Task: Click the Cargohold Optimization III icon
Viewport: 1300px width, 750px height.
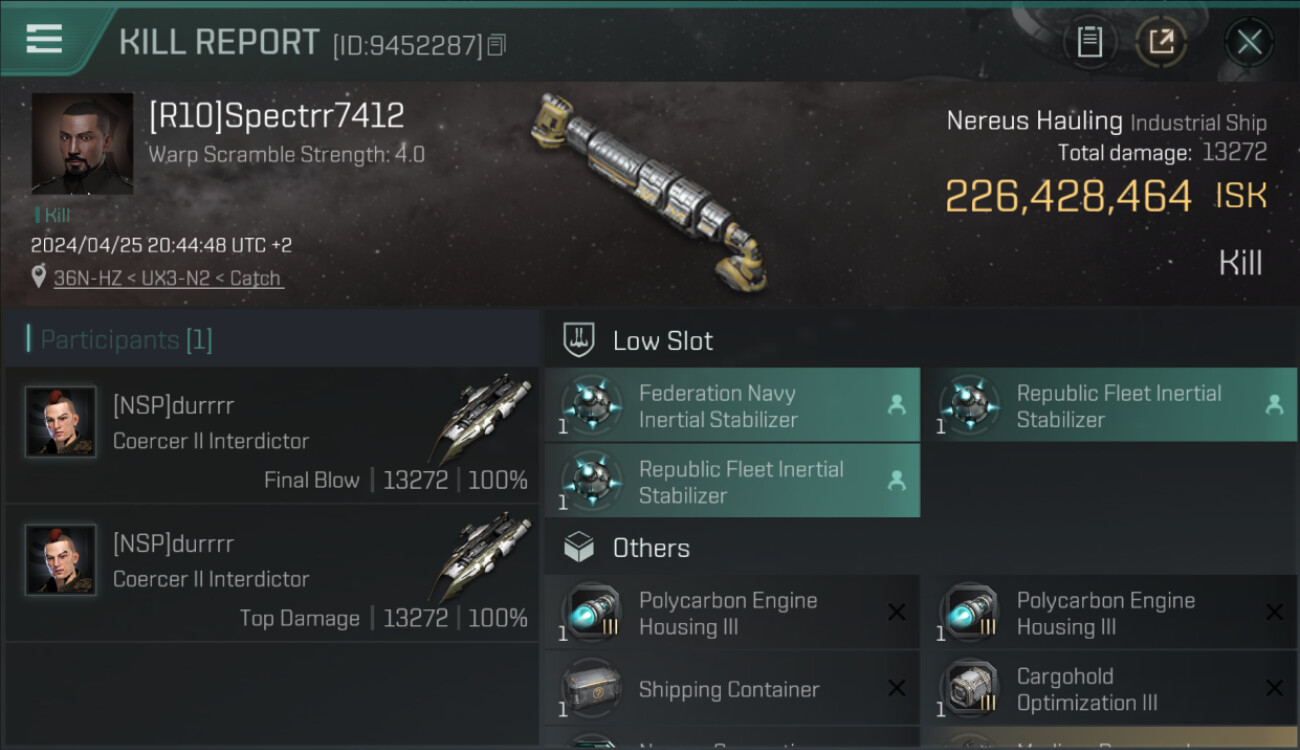Action: tap(967, 689)
